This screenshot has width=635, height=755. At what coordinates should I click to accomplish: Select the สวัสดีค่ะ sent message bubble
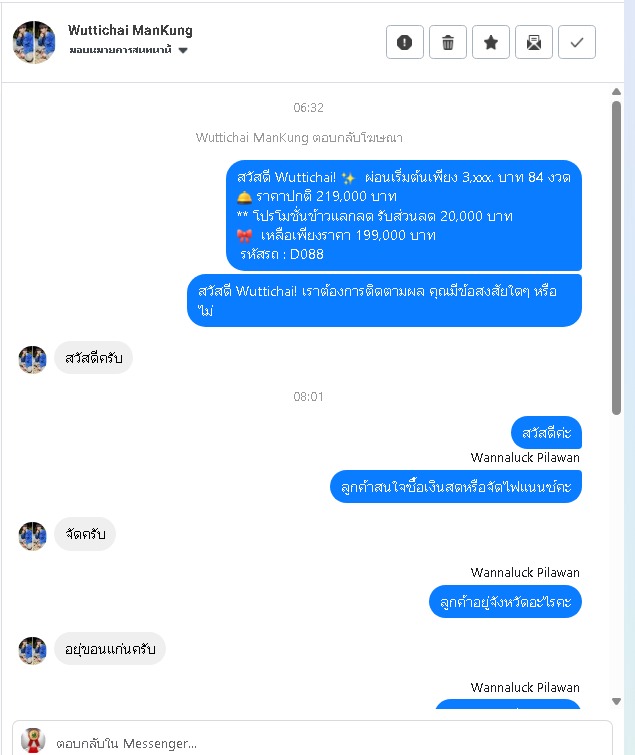(546, 432)
